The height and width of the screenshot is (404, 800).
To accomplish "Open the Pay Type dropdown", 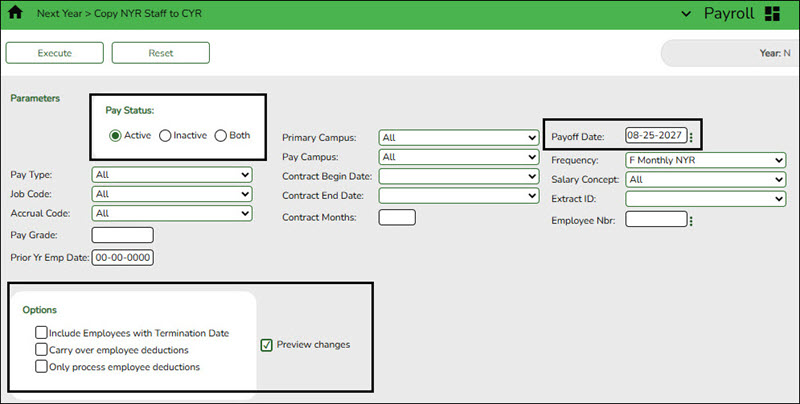I will coord(172,175).
